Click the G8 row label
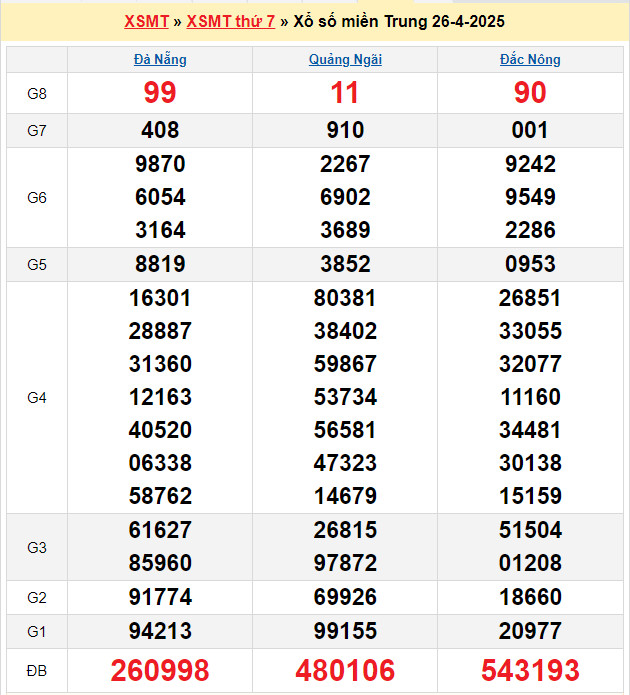This screenshot has height=695, width=630. coord(37,94)
